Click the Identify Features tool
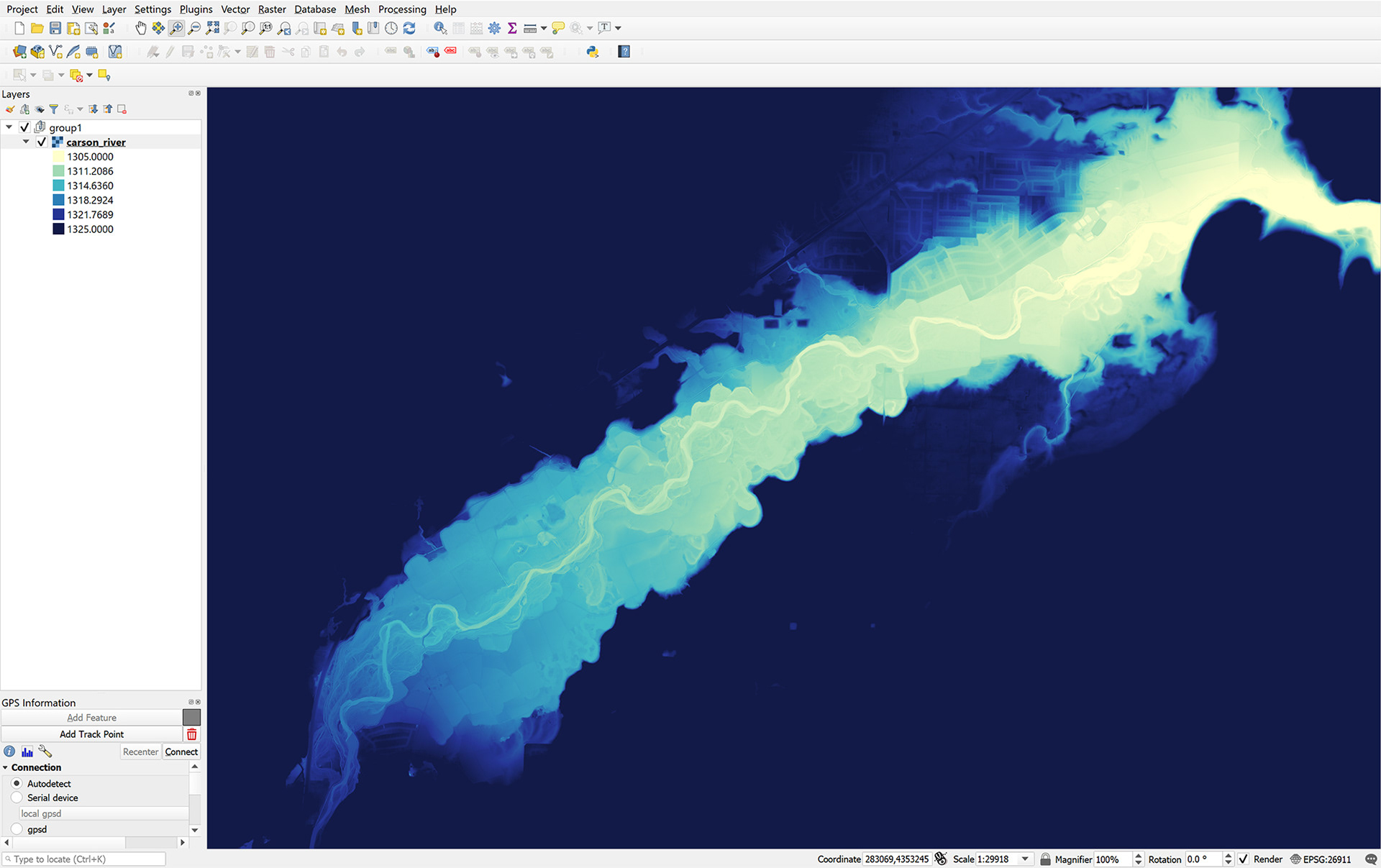 pyautogui.click(x=440, y=28)
